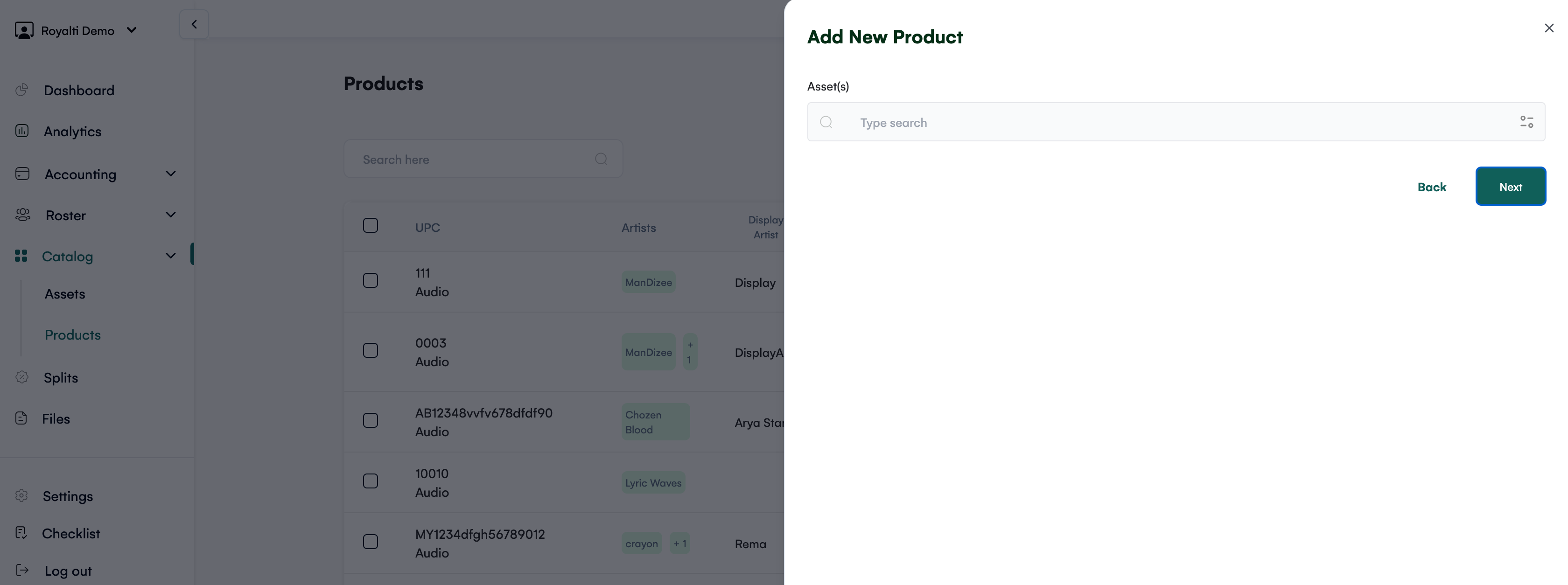Check the box for UPC 0003
The image size is (1568, 585).
[371, 350]
